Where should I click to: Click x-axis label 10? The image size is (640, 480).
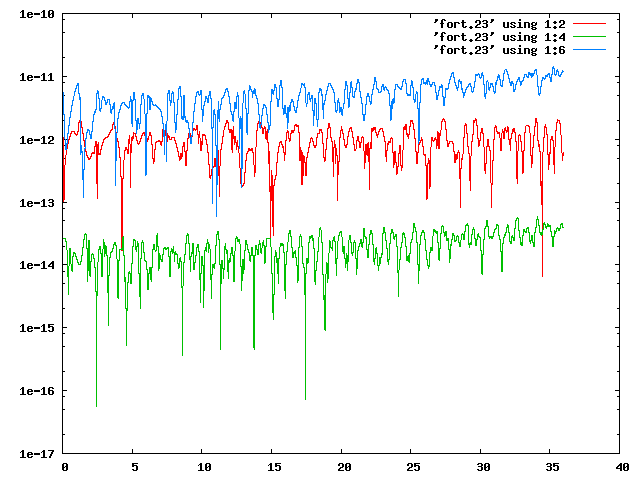point(204,467)
